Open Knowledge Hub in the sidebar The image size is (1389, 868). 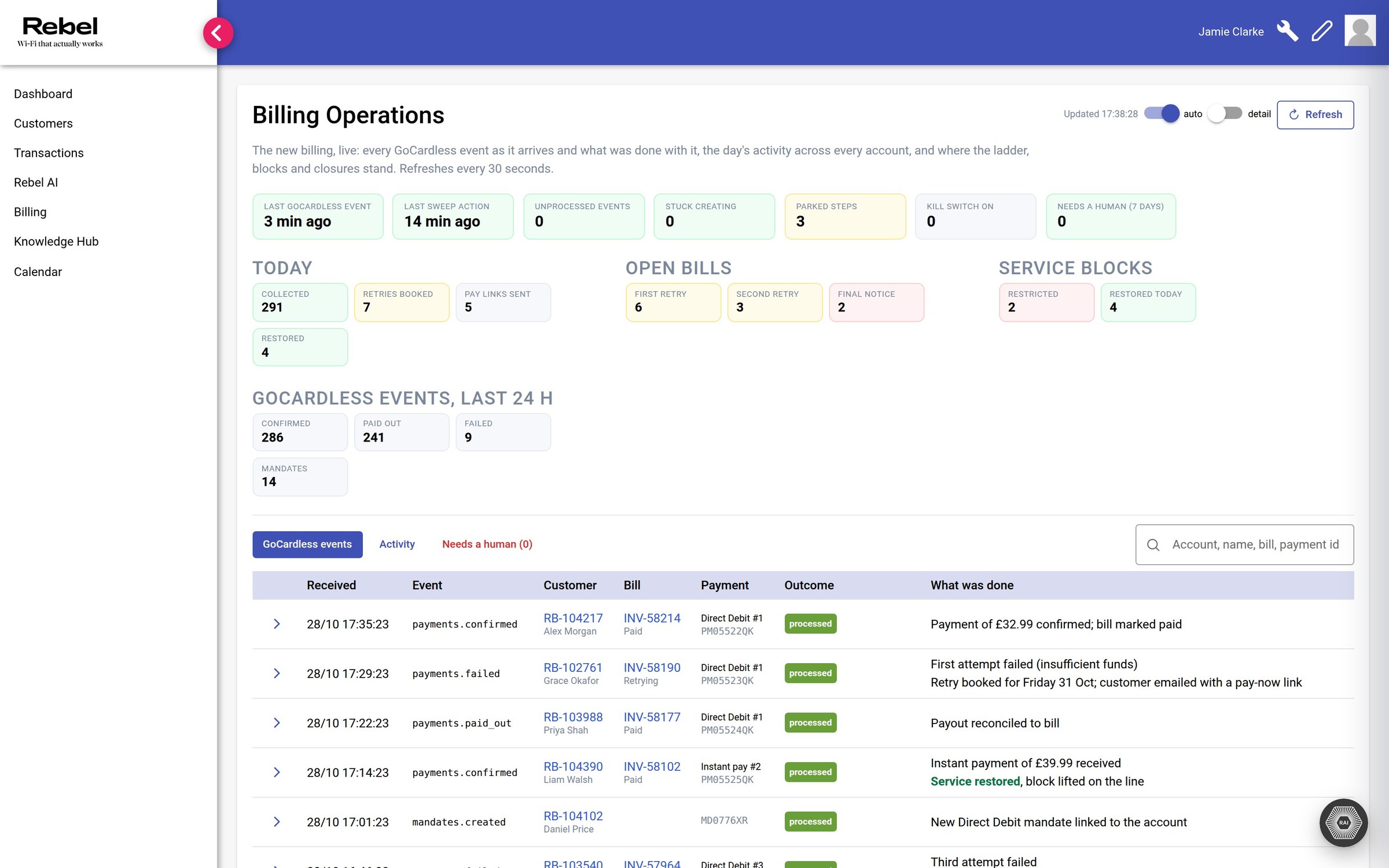[x=56, y=241]
